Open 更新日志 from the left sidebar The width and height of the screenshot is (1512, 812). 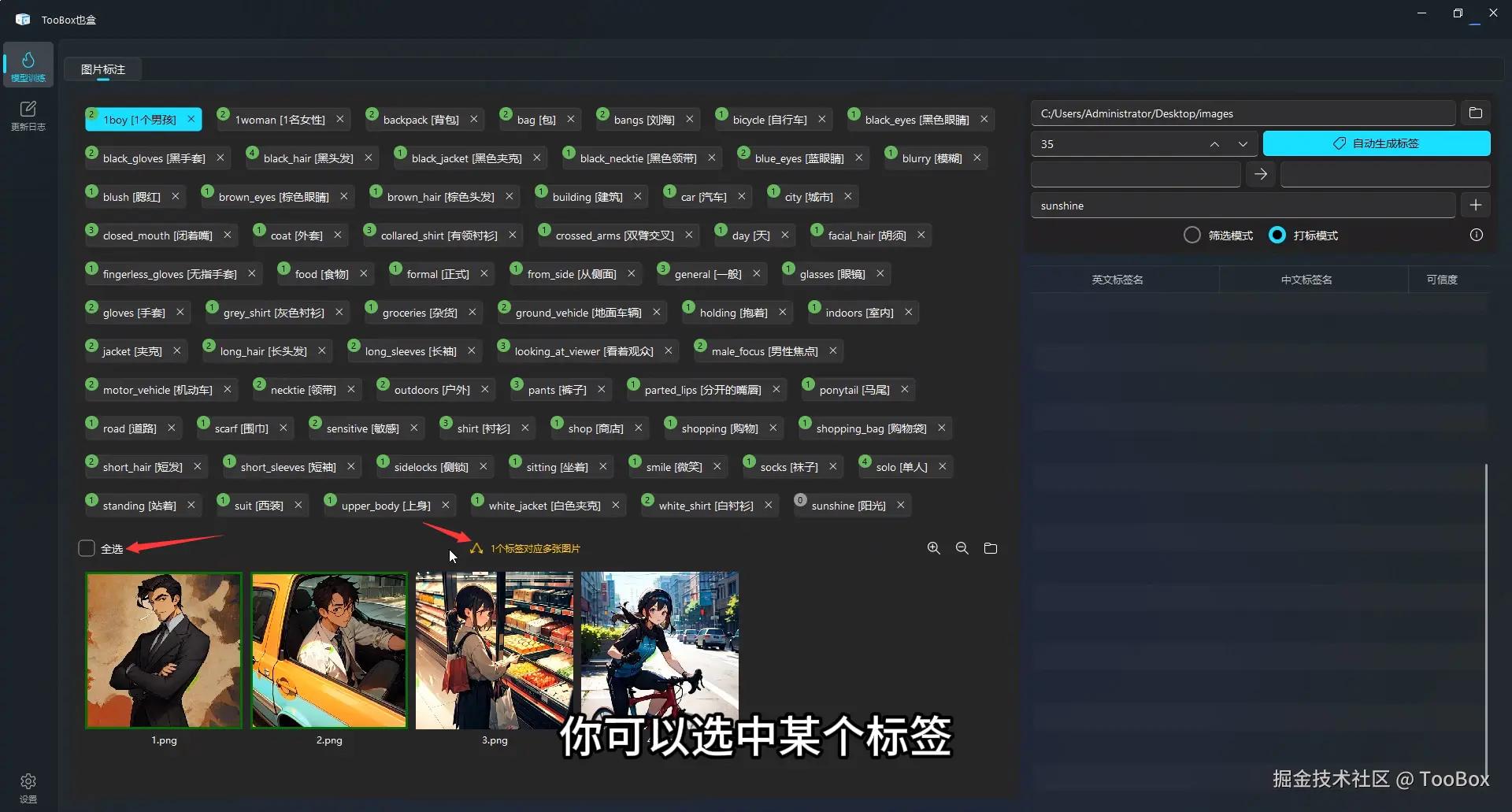(28, 115)
